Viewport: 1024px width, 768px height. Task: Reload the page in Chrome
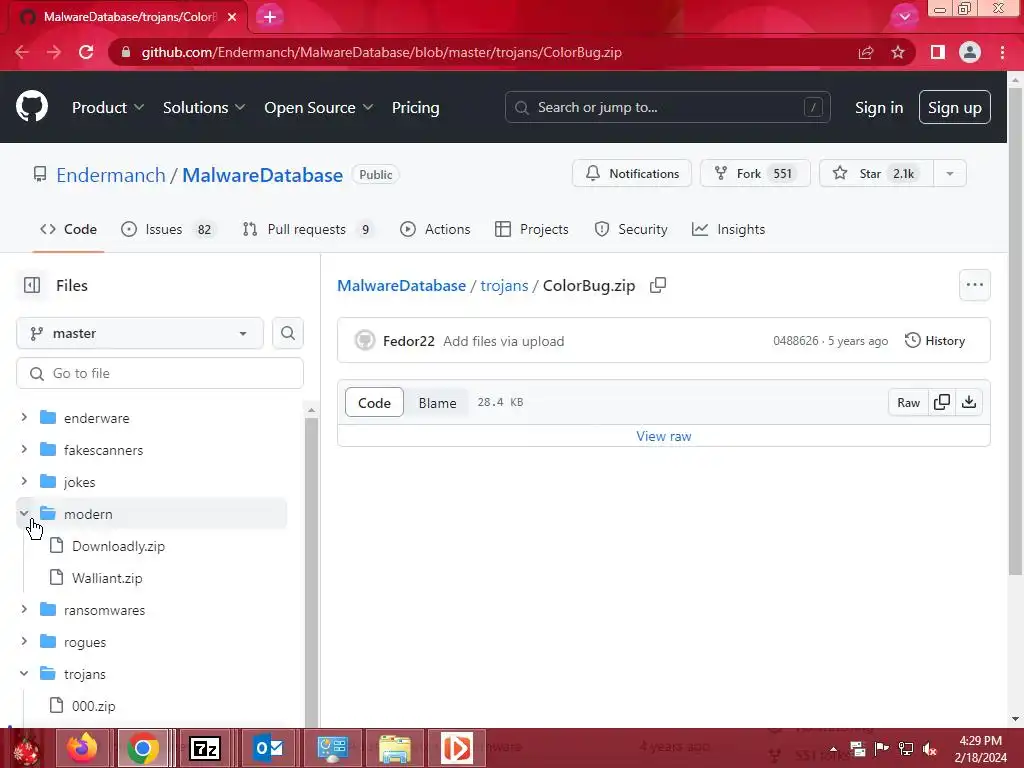click(86, 52)
